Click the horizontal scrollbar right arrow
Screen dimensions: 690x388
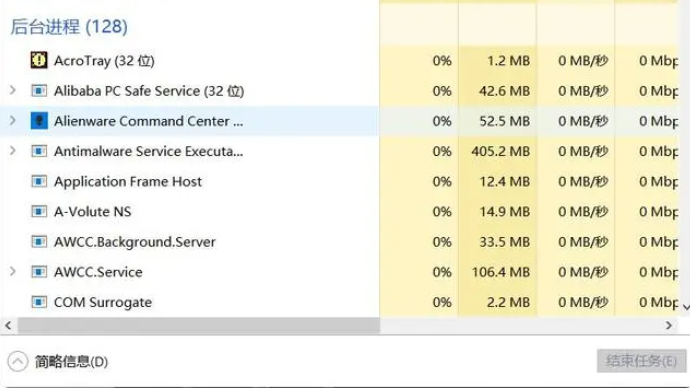pyautogui.click(x=669, y=326)
